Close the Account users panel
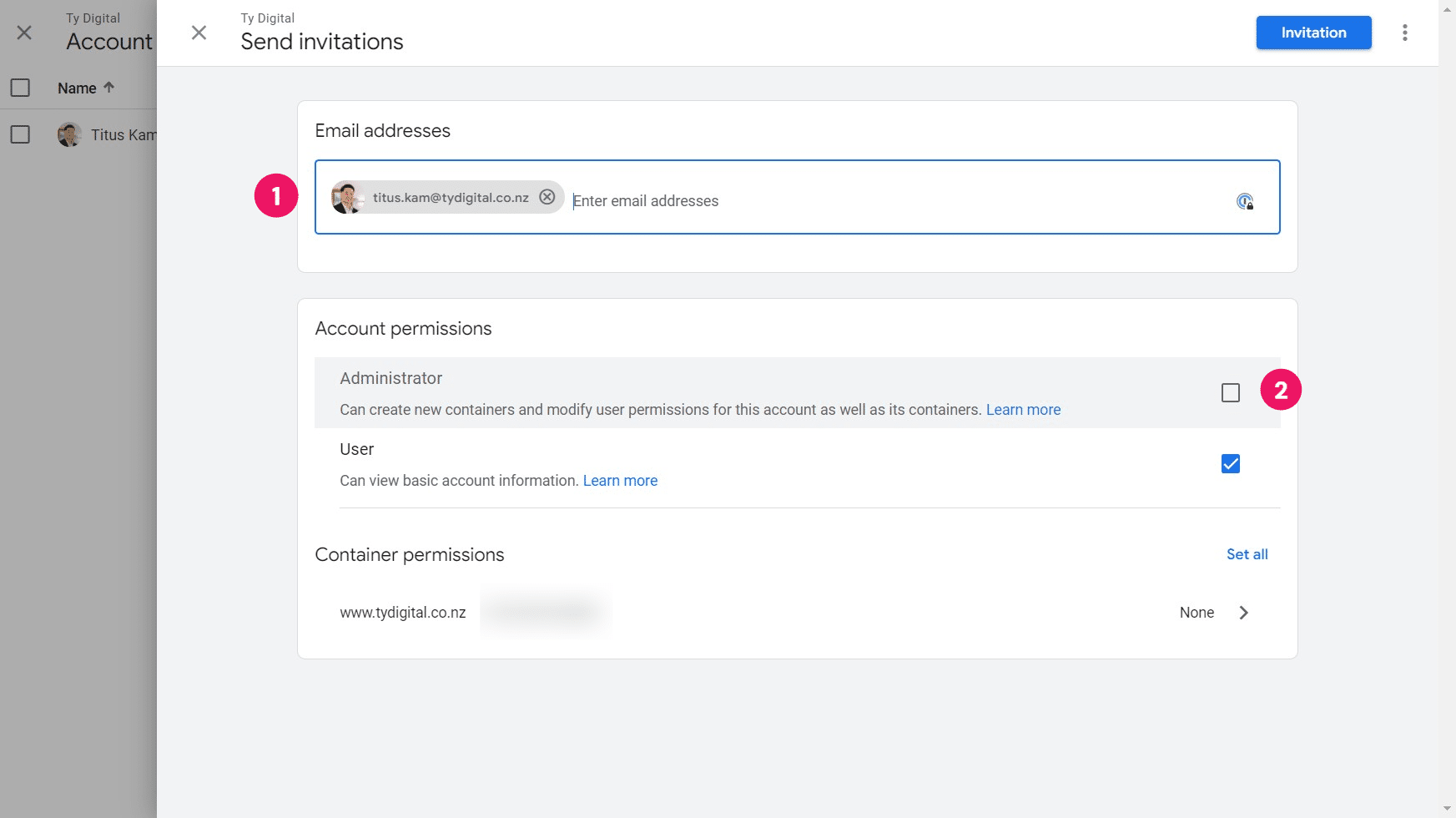 24,33
